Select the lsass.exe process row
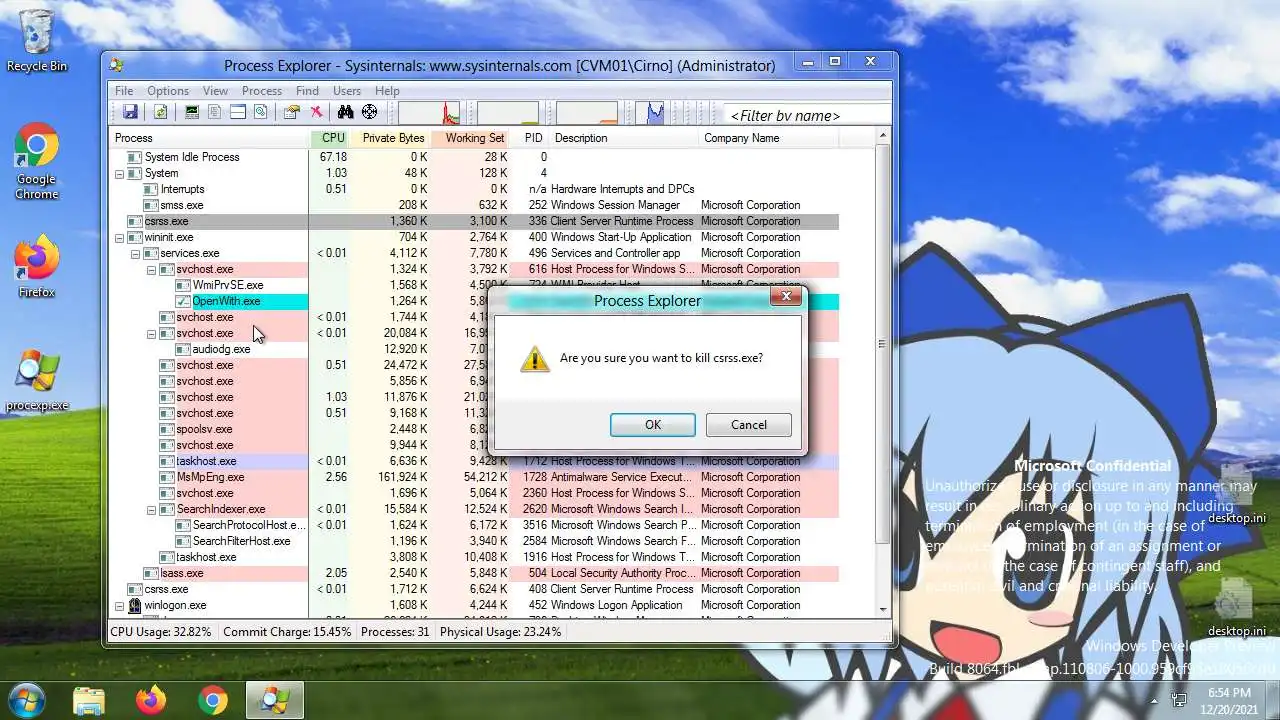 474,573
